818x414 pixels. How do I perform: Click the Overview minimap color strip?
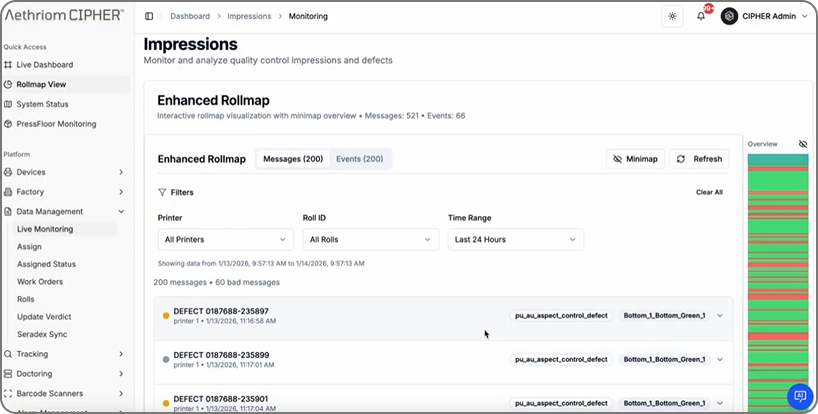click(778, 283)
